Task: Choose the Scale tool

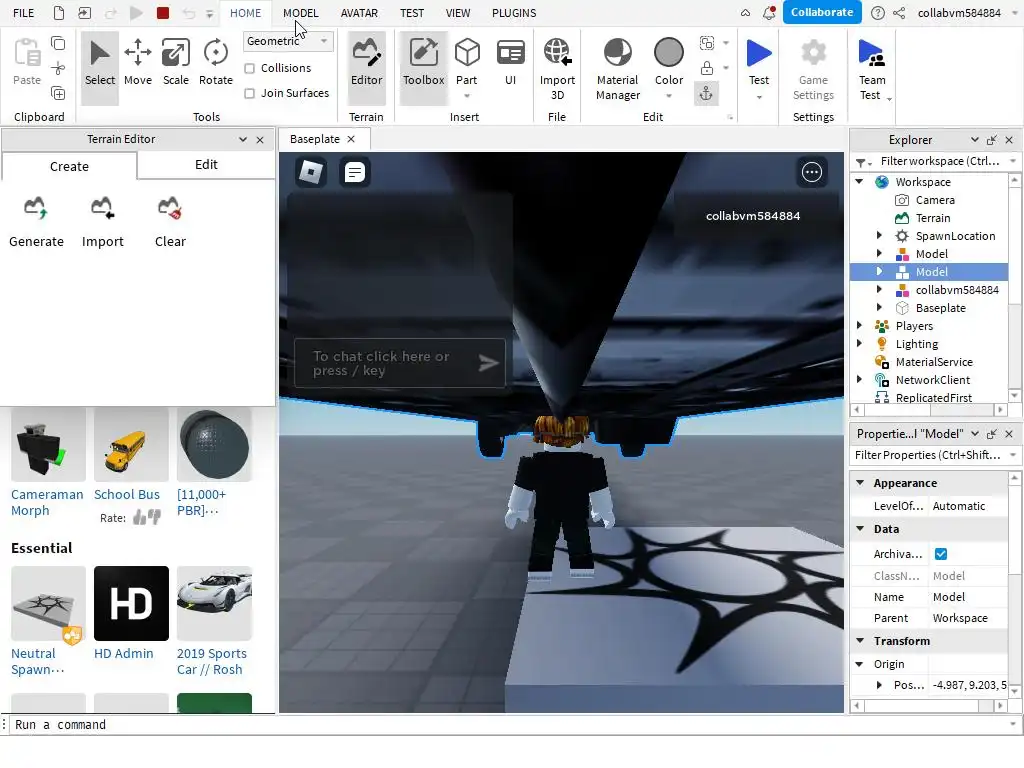Action: (x=176, y=63)
